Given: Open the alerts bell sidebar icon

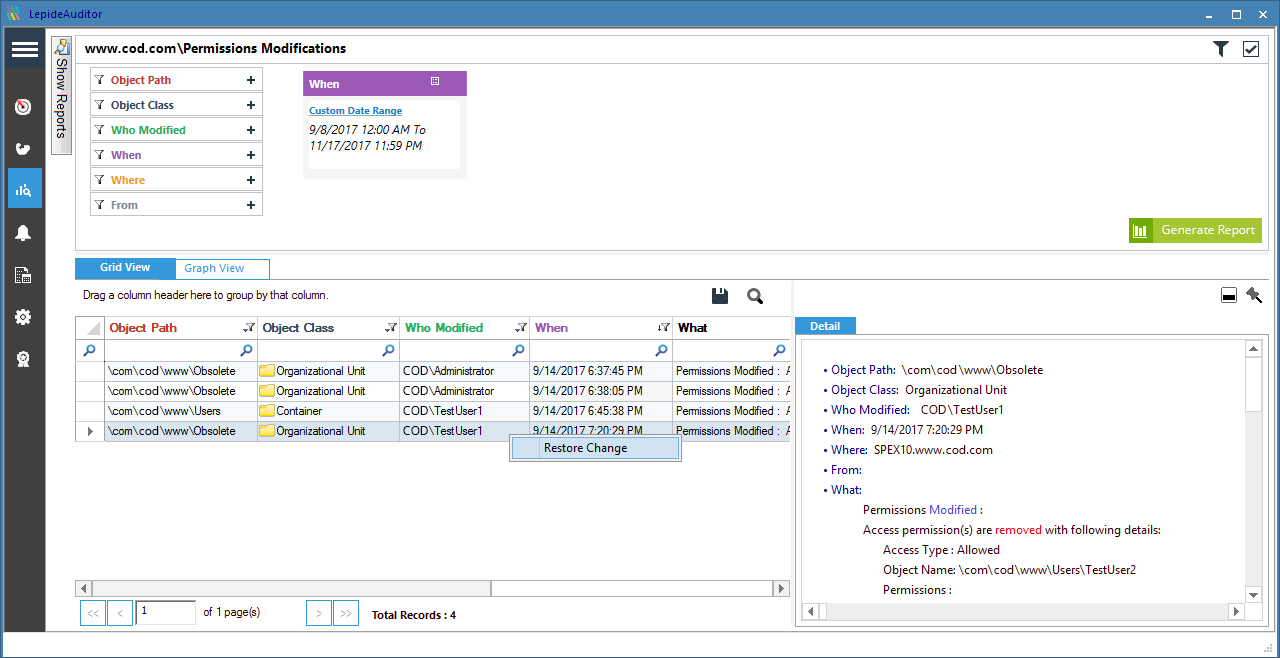Looking at the screenshot, I should point(23,233).
